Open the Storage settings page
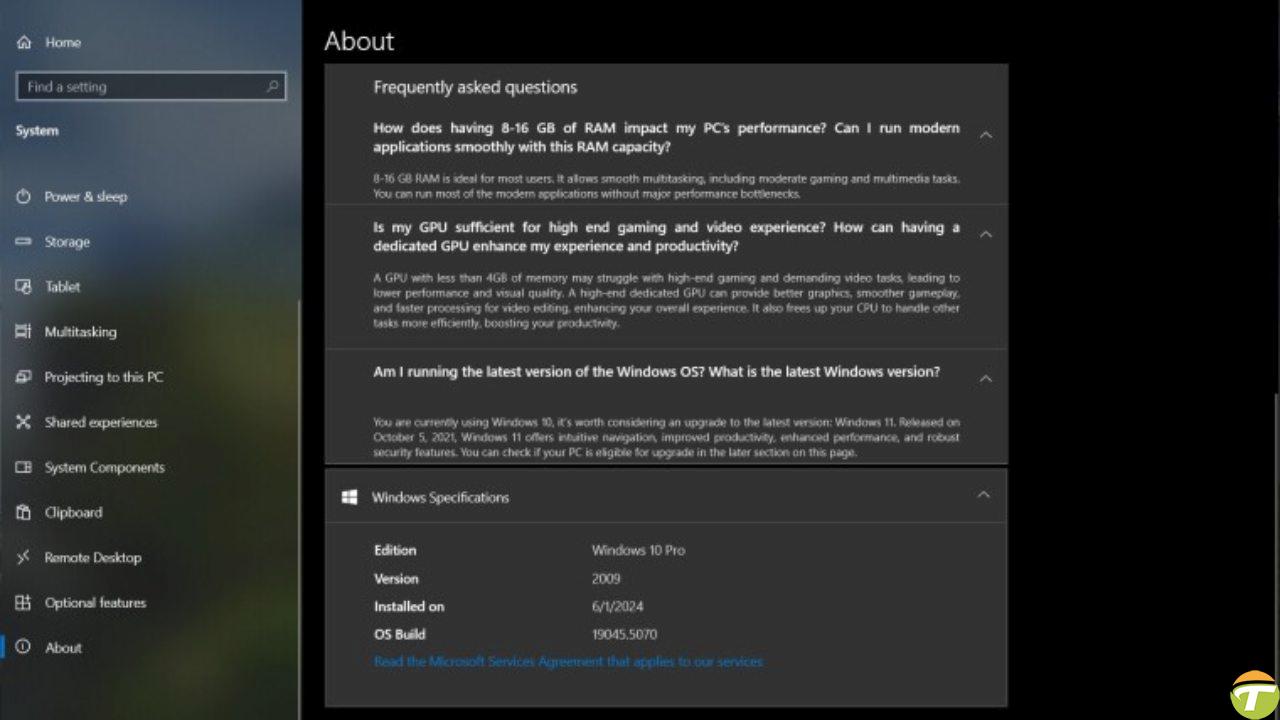This screenshot has height=720, width=1280. tap(67, 242)
